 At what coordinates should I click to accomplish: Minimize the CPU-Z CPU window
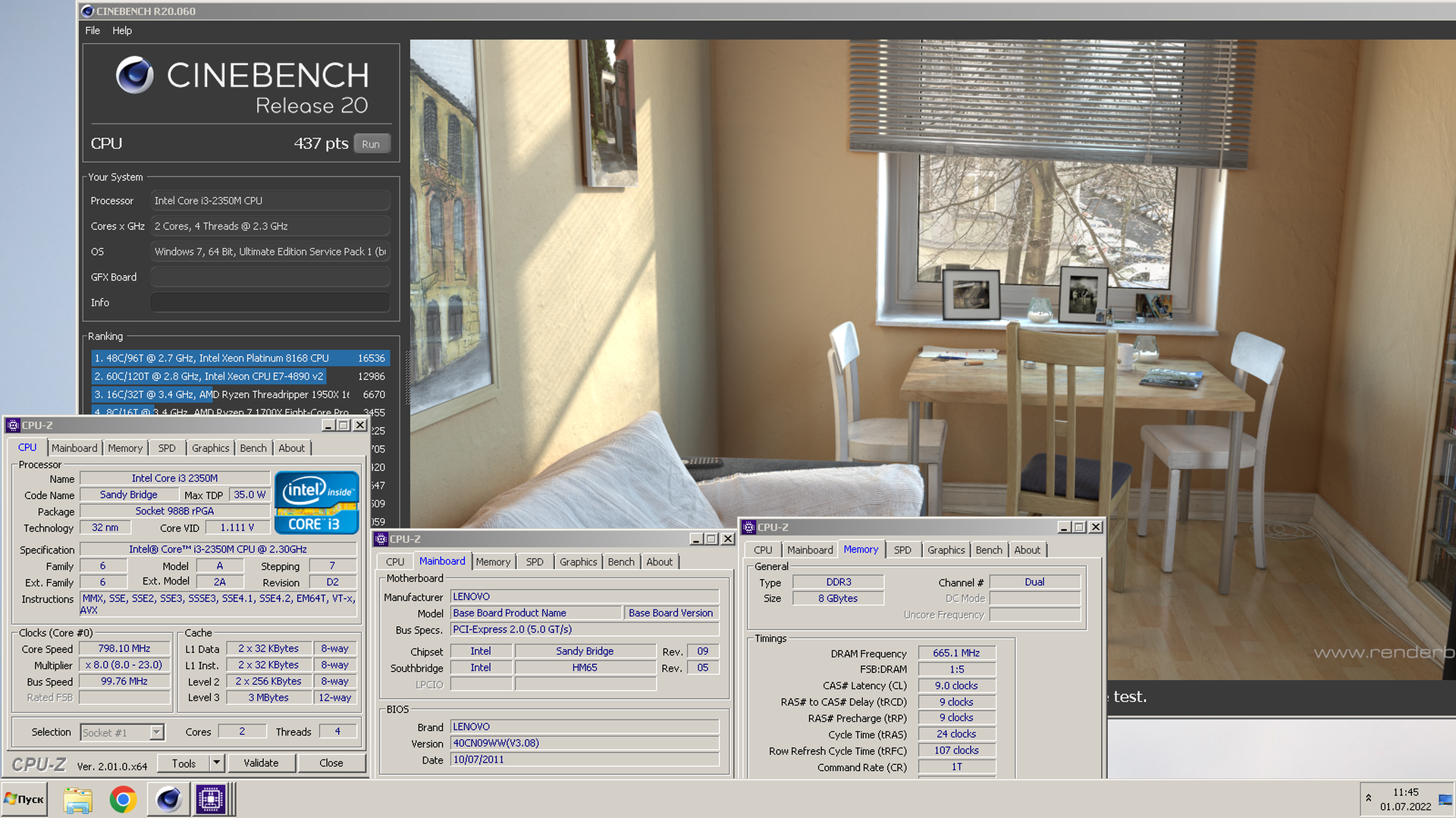pyautogui.click(x=328, y=425)
